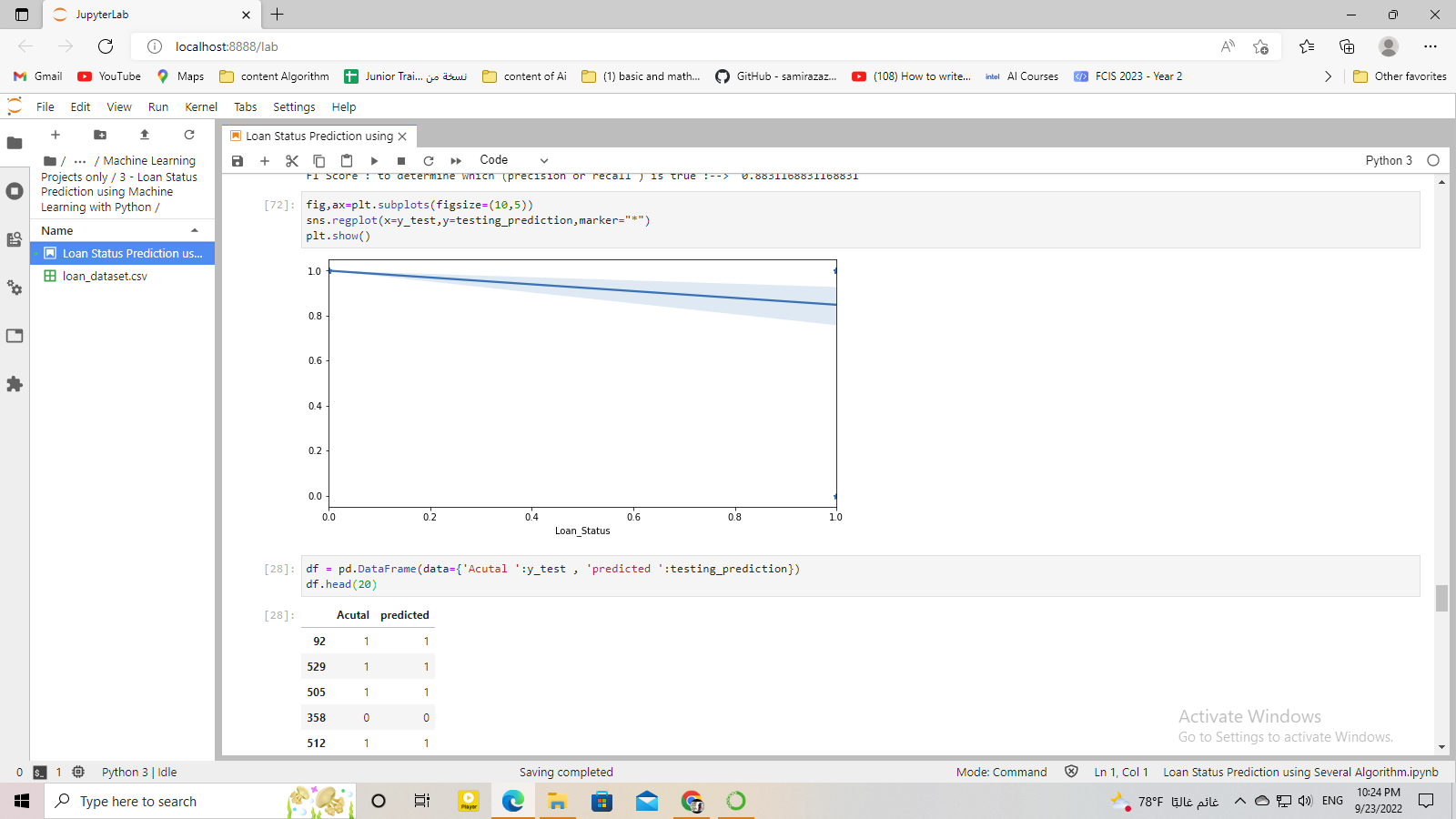Run the selected notebook cell
1456x819 pixels.
pos(374,160)
